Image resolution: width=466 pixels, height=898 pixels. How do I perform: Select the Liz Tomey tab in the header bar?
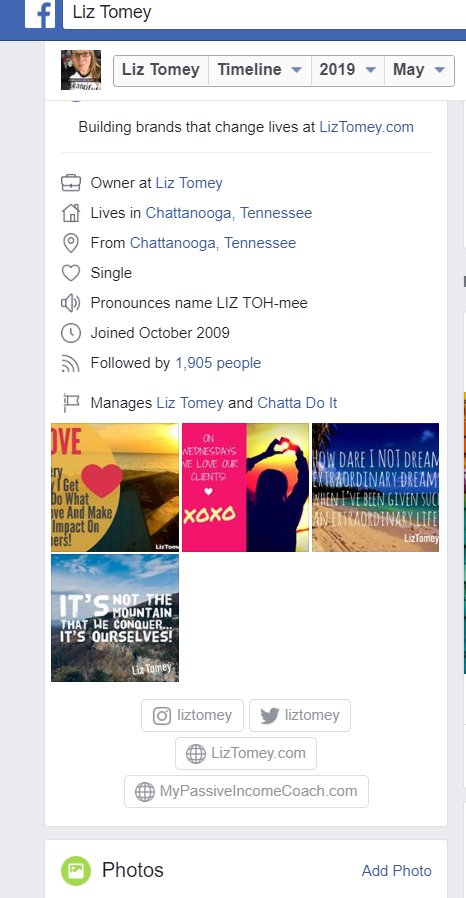click(161, 70)
